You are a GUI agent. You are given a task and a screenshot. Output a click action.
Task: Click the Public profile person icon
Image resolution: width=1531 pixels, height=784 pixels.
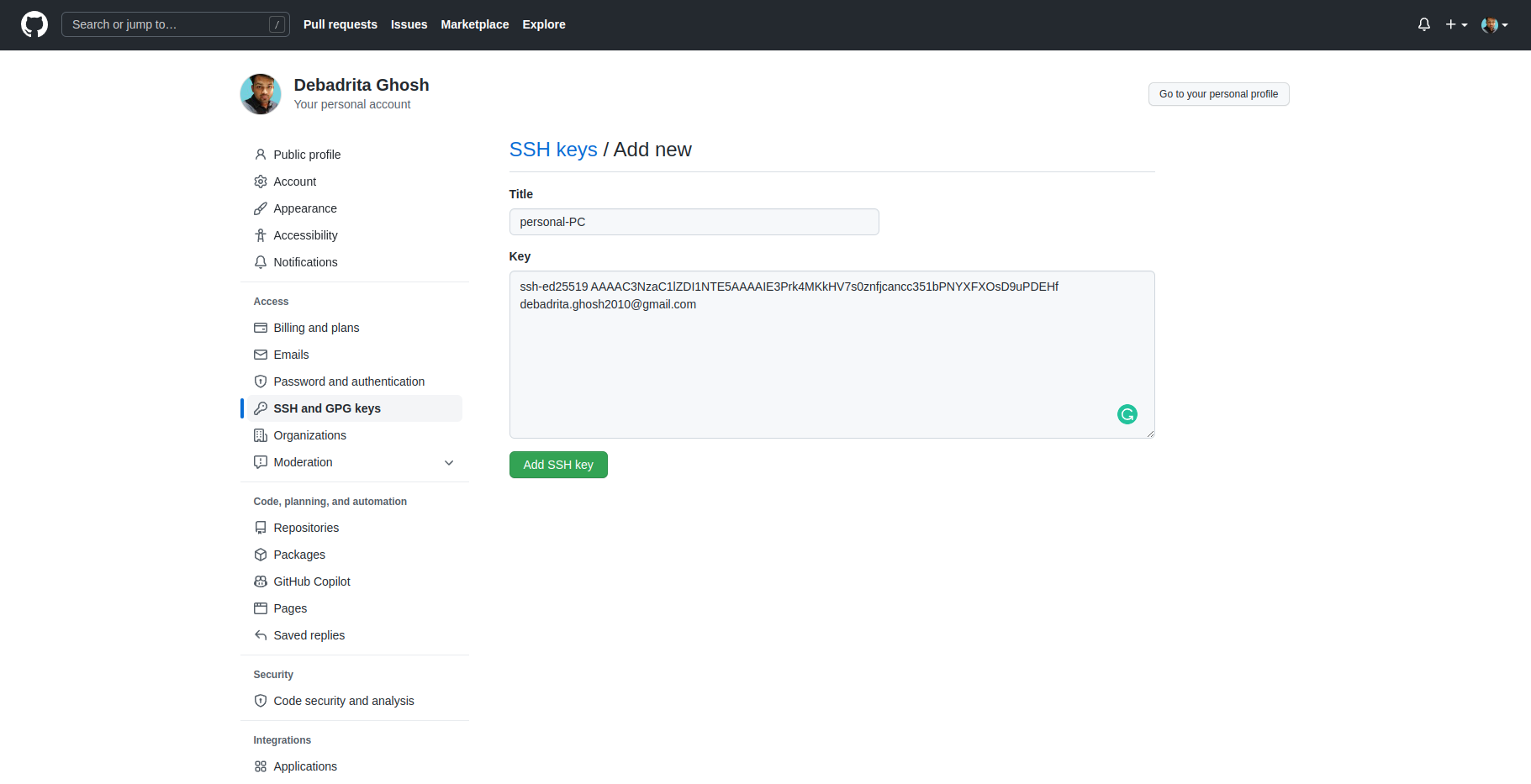point(261,155)
